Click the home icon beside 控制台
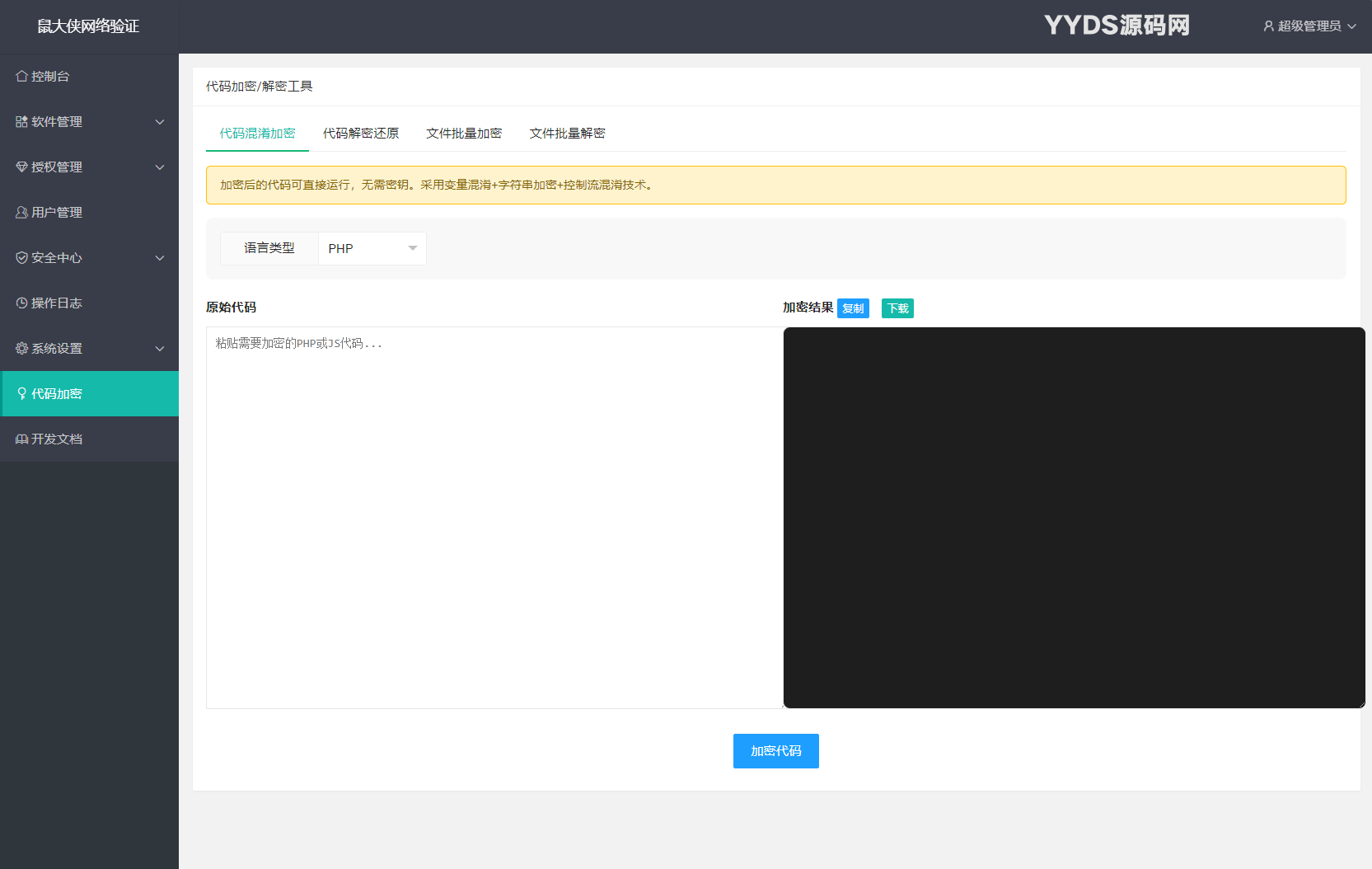This screenshot has width=1372, height=869. (x=22, y=77)
